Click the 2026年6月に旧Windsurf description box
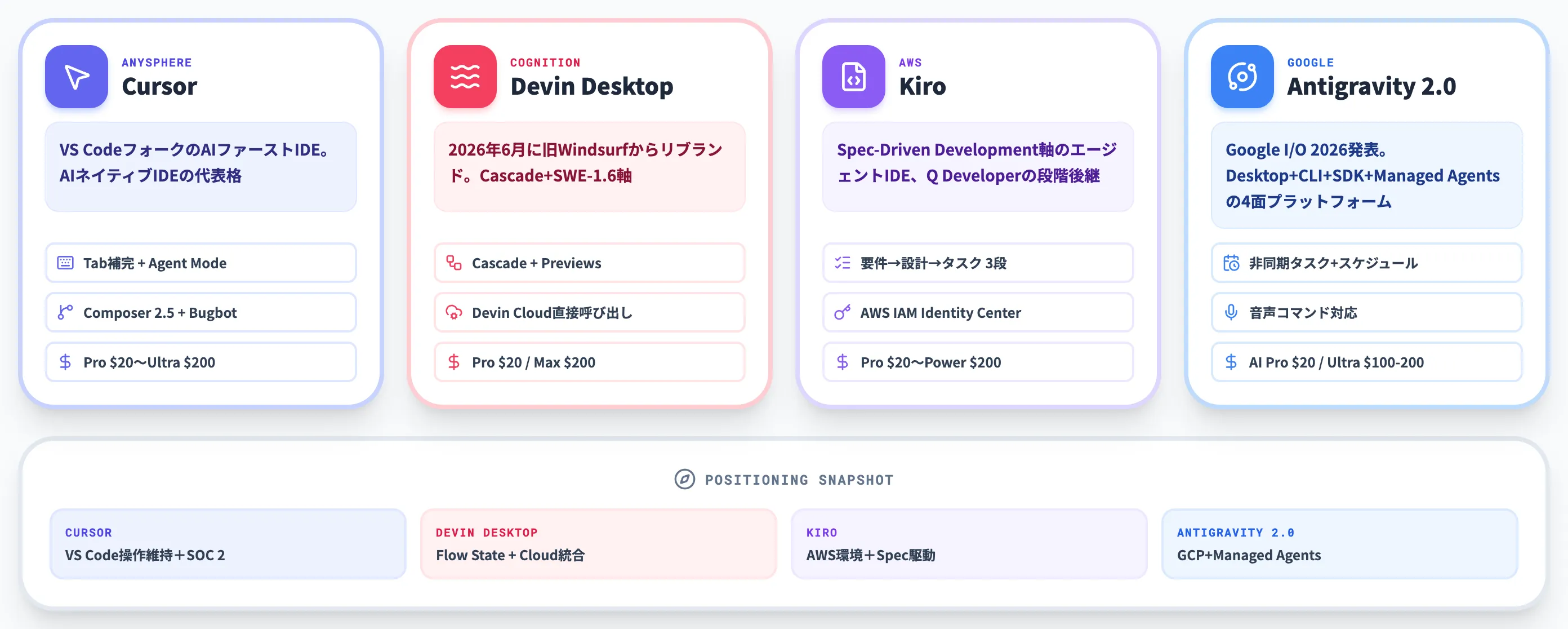Screen dimensions: 1568x629 pos(589,167)
